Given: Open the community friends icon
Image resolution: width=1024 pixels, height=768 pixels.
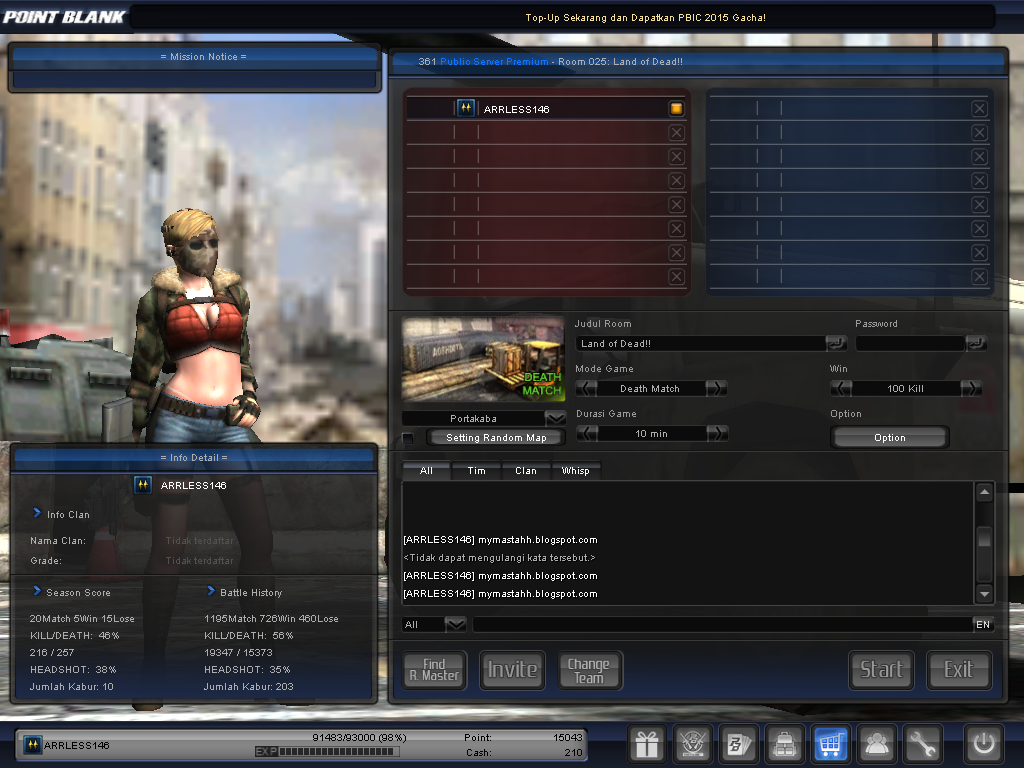Looking at the screenshot, I should [x=877, y=744].
